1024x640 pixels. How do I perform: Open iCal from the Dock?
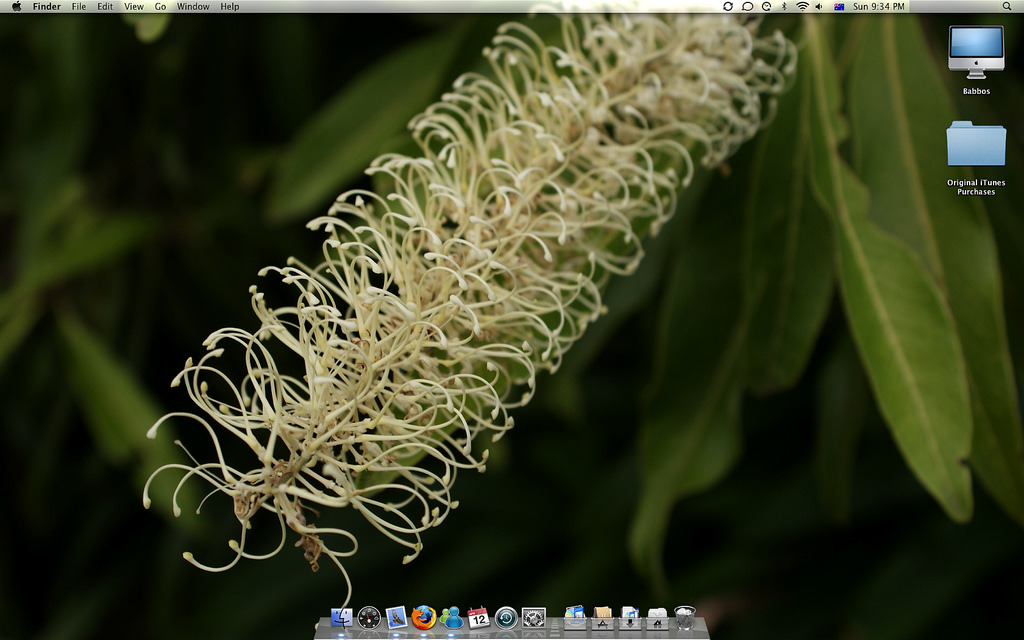(x=479, y=617)
